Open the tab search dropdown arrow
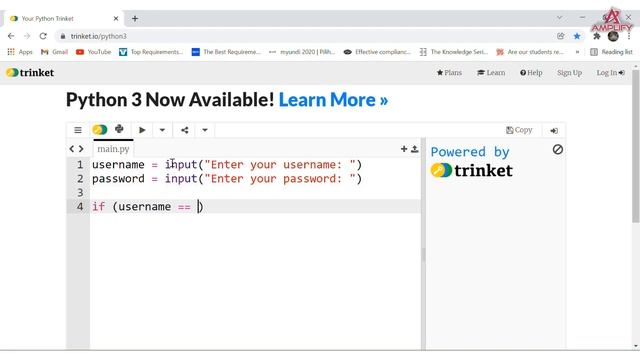640x360 pixels. (x=559, y=18)
